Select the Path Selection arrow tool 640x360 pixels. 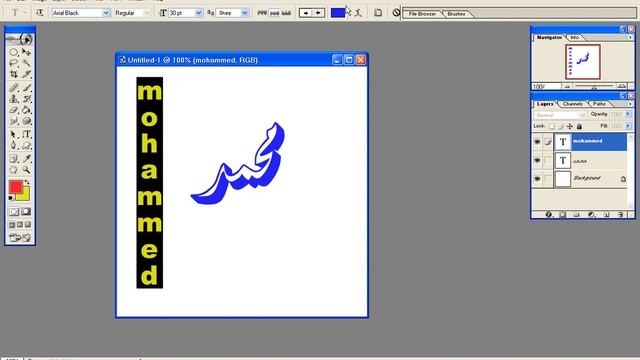pos(13,134)
